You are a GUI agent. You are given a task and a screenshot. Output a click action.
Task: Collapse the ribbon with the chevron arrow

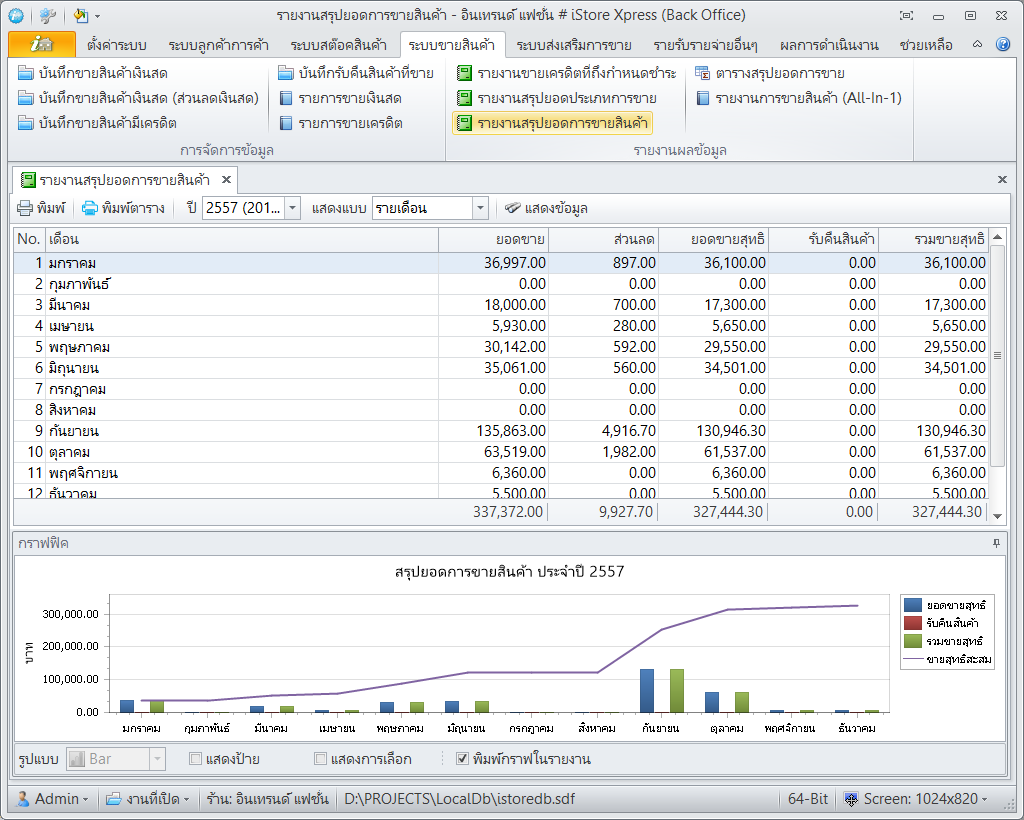(x=977, y=44)
